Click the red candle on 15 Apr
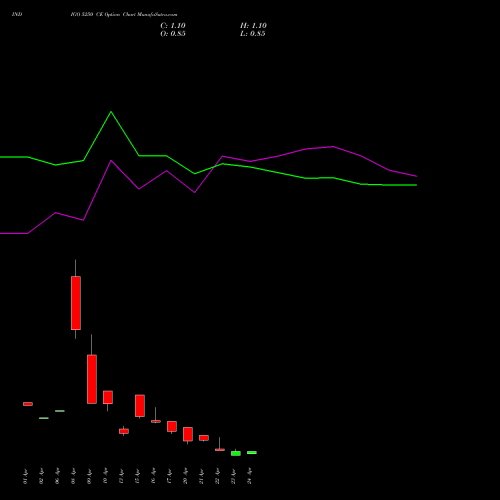 140,406
